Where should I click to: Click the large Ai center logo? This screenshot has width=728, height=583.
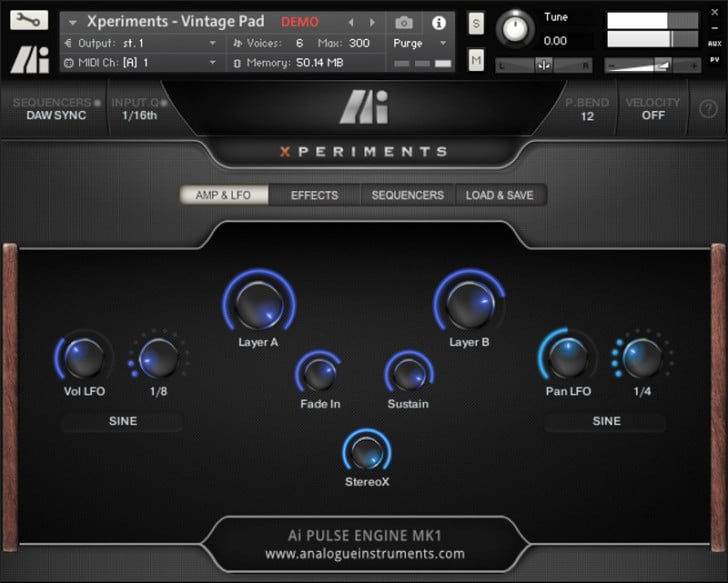364,107
